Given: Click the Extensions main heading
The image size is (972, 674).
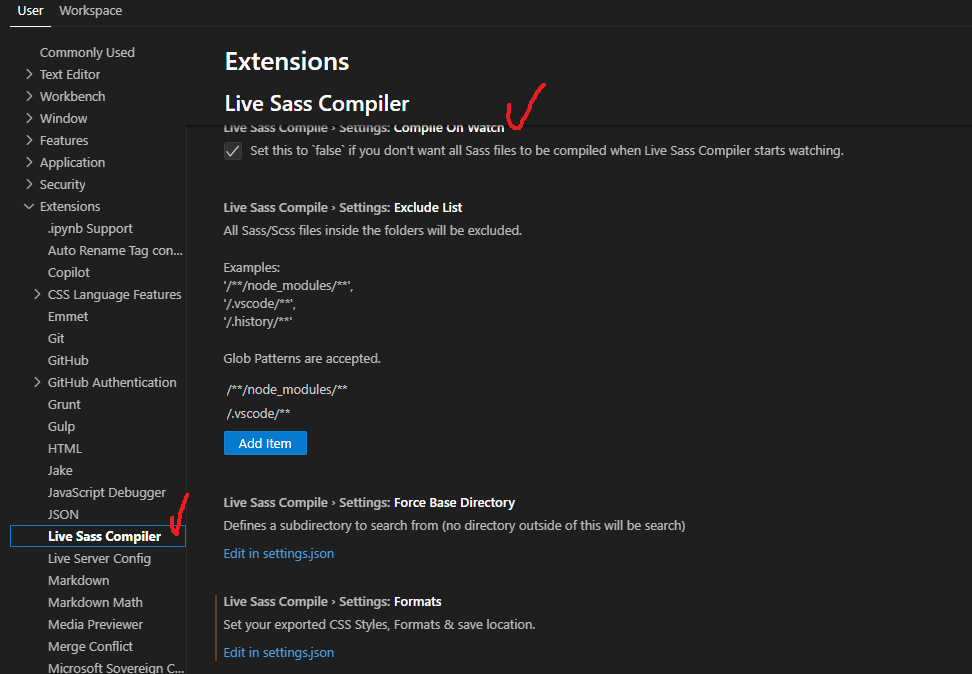Looking at the screenshot, I should coord(287,61).
